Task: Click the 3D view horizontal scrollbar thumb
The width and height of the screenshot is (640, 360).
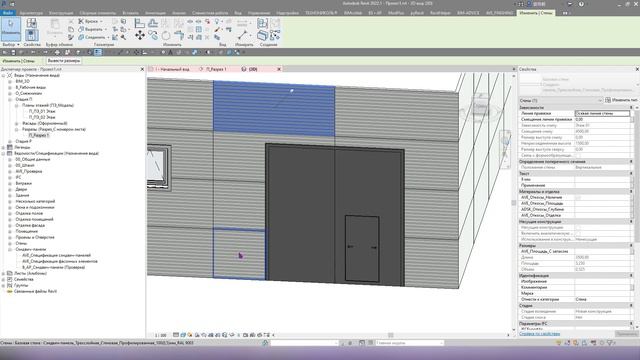Action: (391, 335)
